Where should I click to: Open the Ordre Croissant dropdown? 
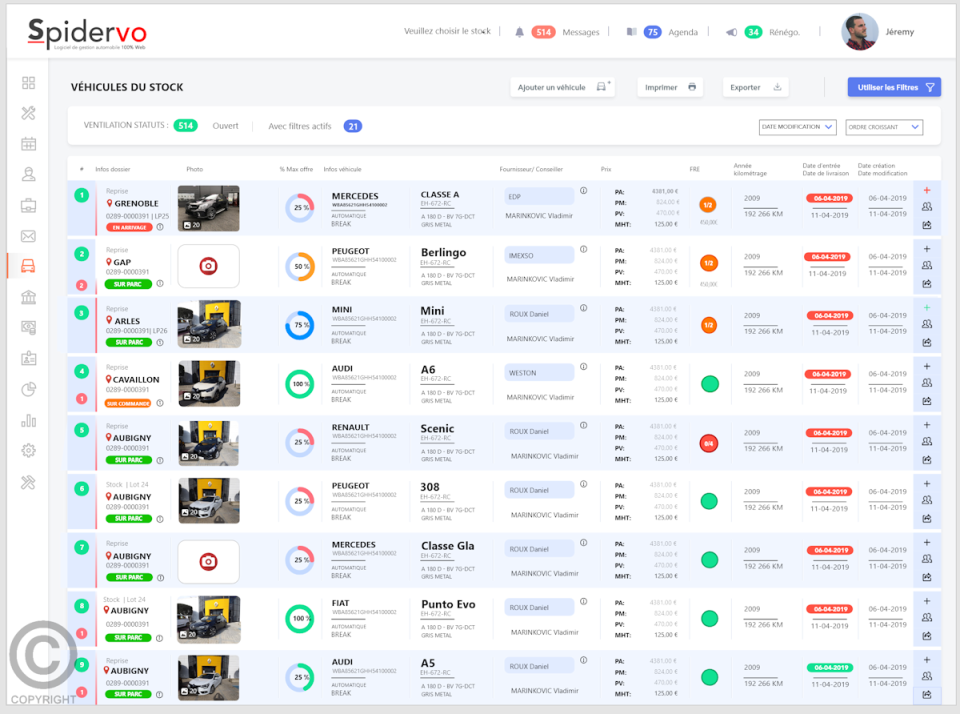pos(883,127)
